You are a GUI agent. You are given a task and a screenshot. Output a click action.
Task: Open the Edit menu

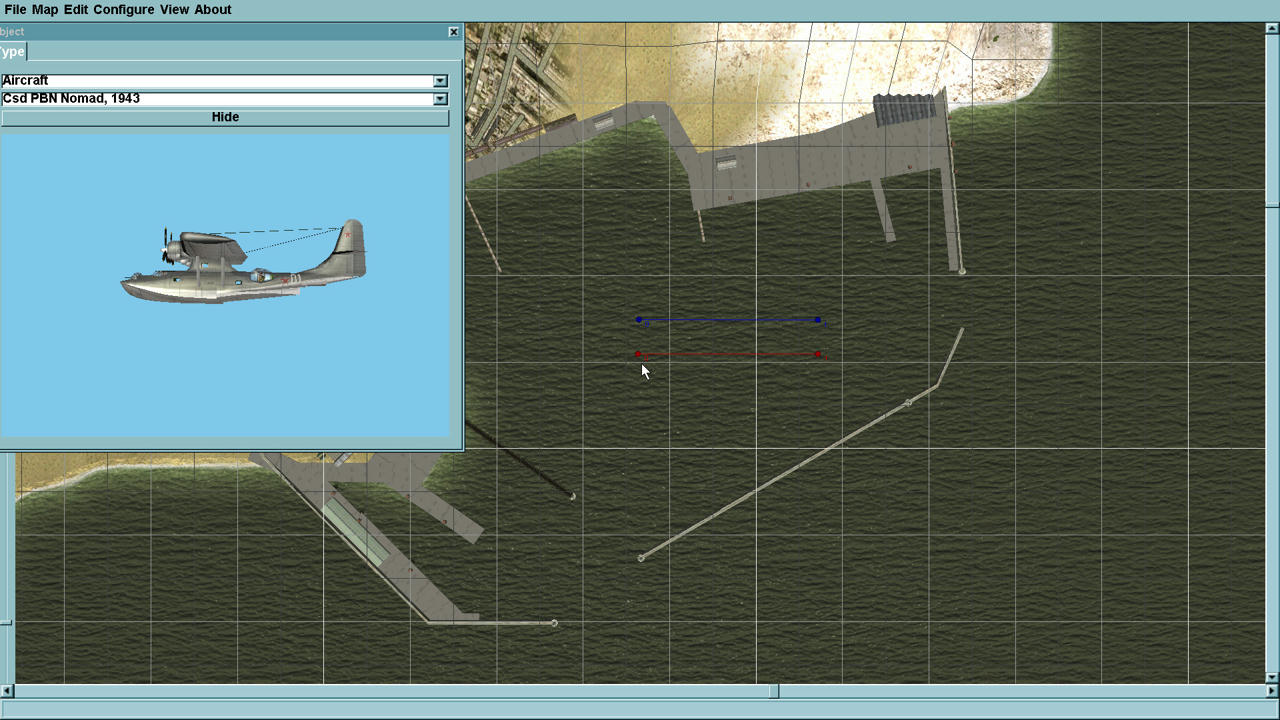click(76, 9)
